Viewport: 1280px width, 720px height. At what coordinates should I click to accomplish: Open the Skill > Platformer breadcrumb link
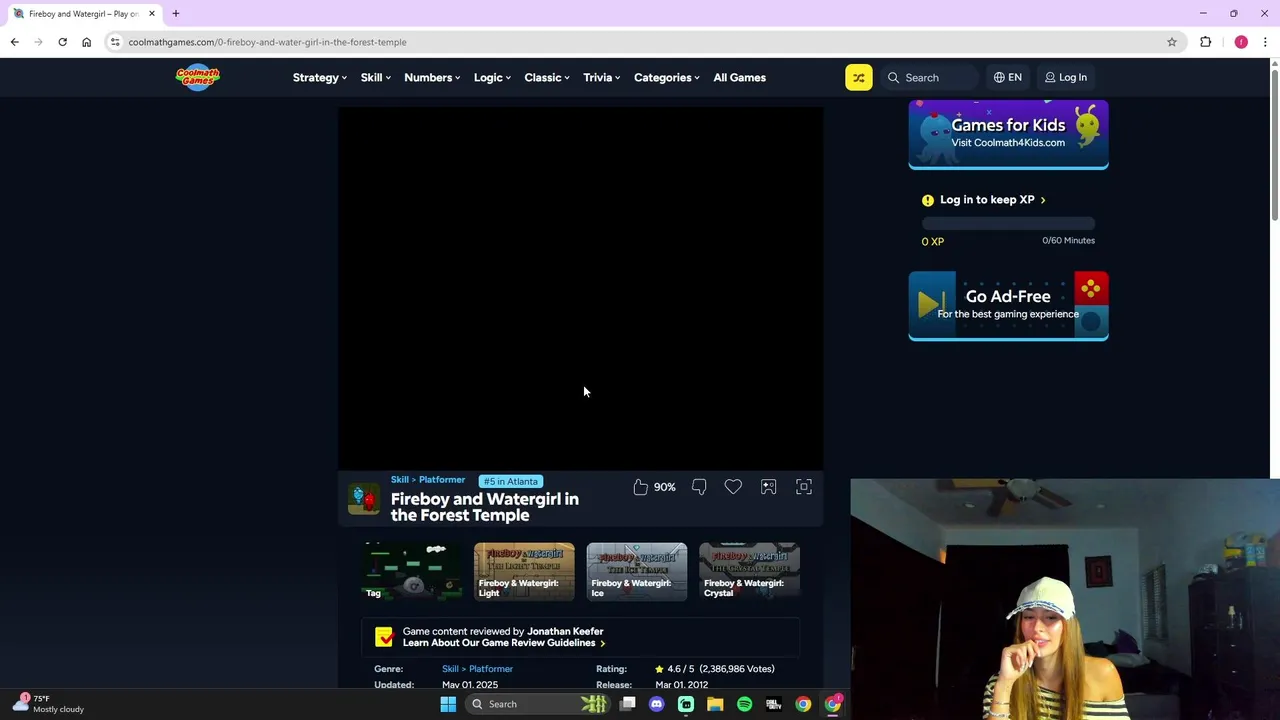coord(428,480)
